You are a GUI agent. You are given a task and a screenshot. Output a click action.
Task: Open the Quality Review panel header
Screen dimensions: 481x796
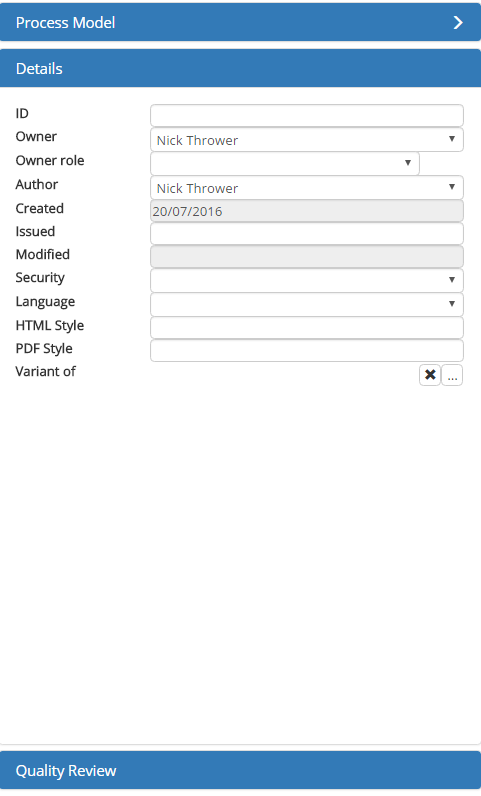click(x=240, y=770)
